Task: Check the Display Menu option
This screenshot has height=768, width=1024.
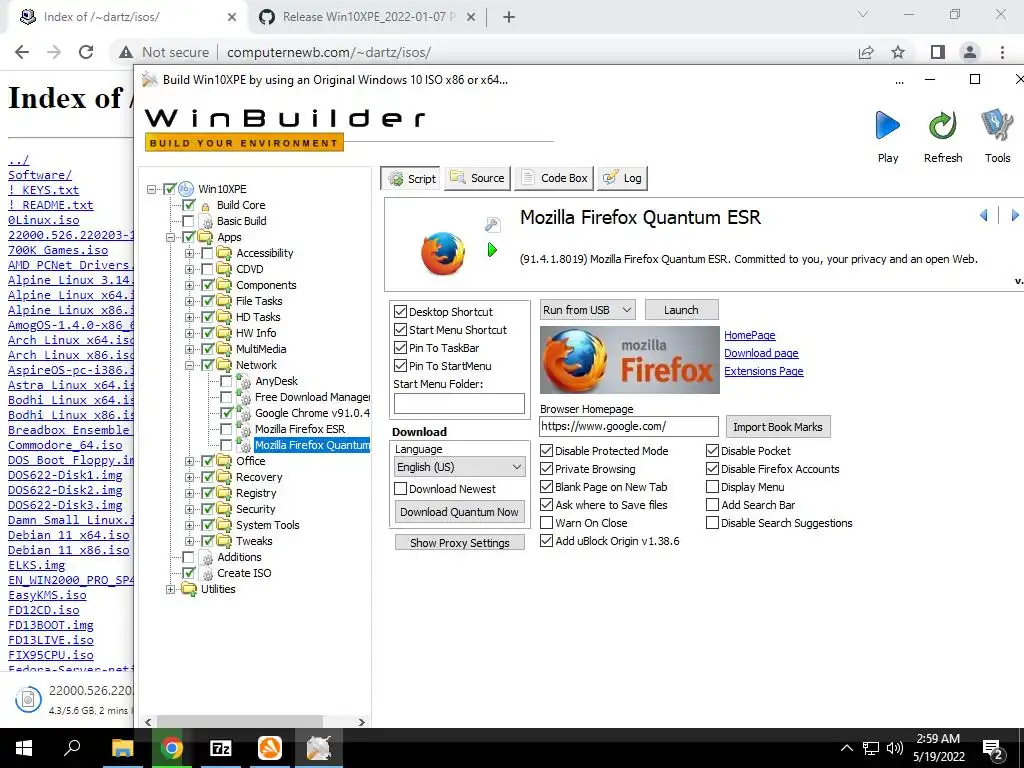Action: coord(712,487)
